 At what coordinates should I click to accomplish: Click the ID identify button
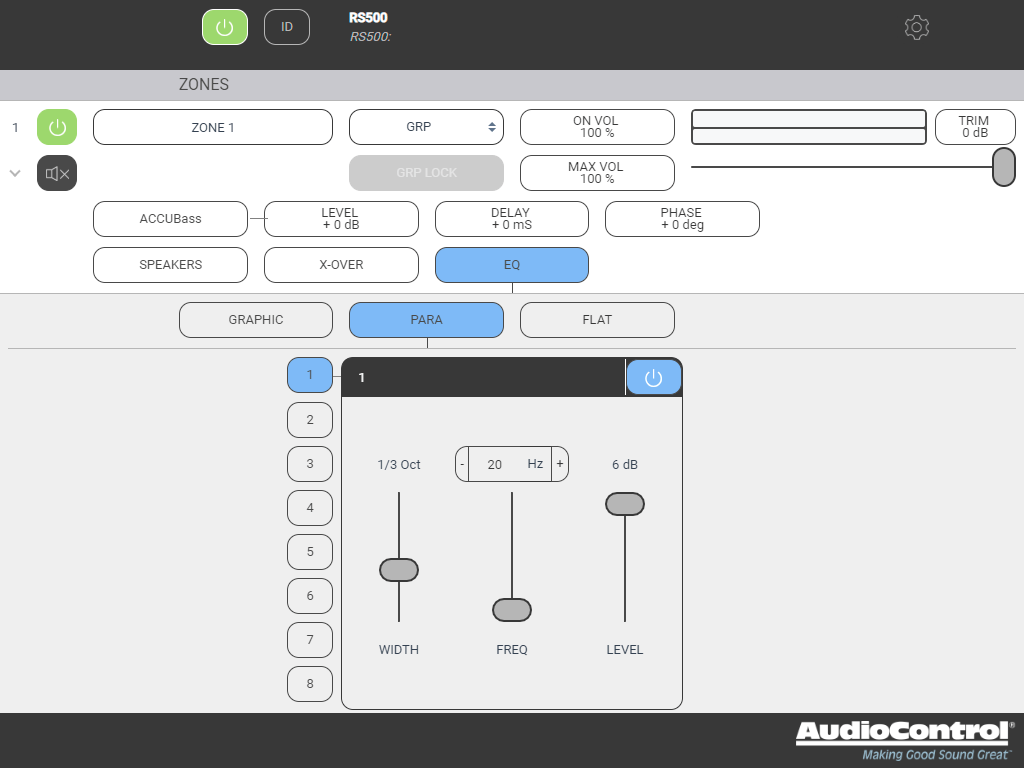[287, 27]
